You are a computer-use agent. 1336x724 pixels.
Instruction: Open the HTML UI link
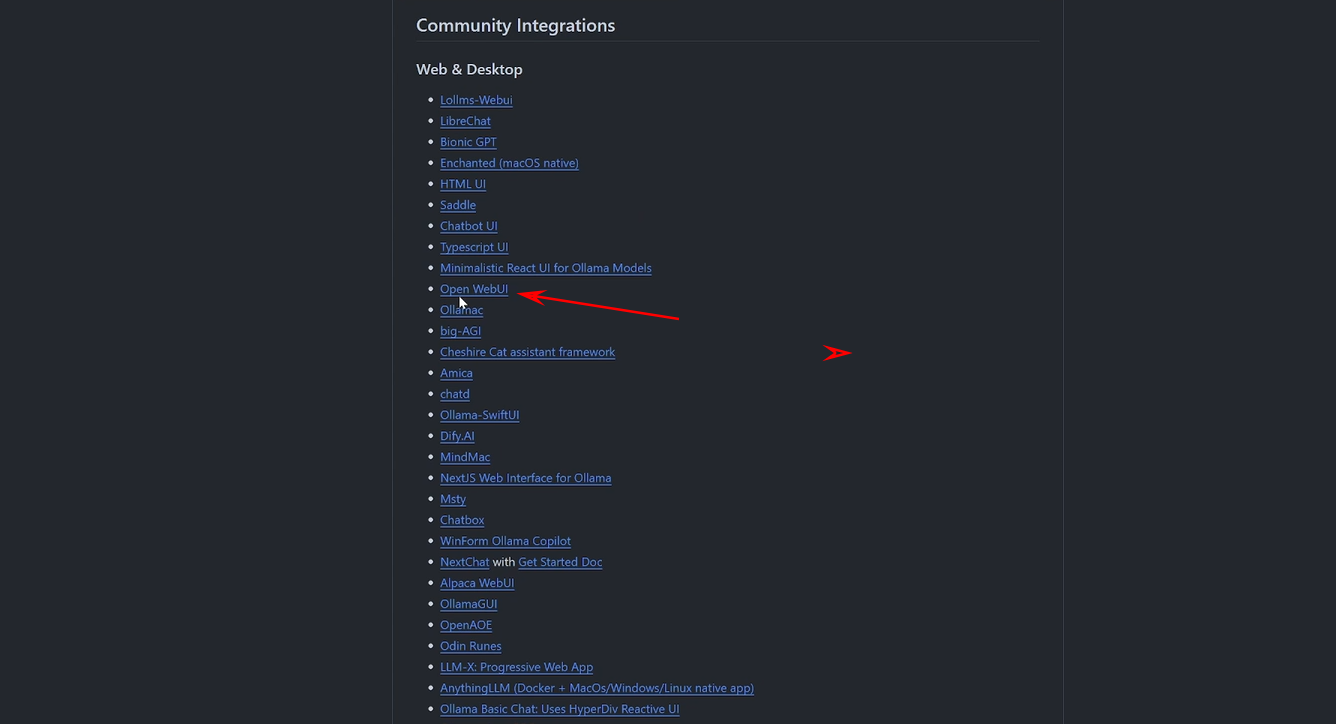[463, 184]
